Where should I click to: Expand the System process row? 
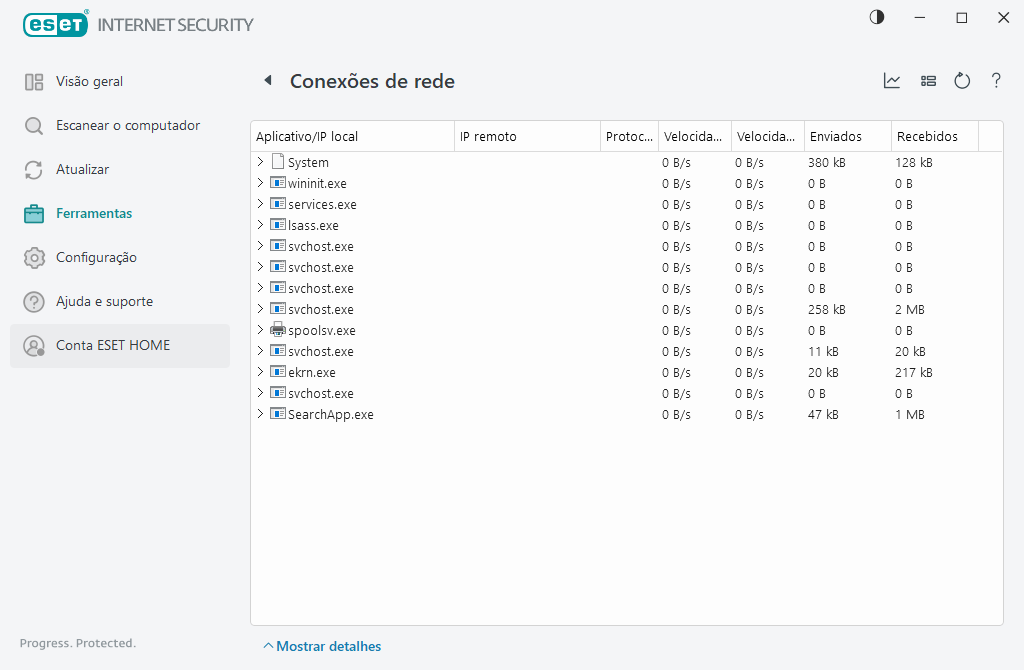coord(260,162)
